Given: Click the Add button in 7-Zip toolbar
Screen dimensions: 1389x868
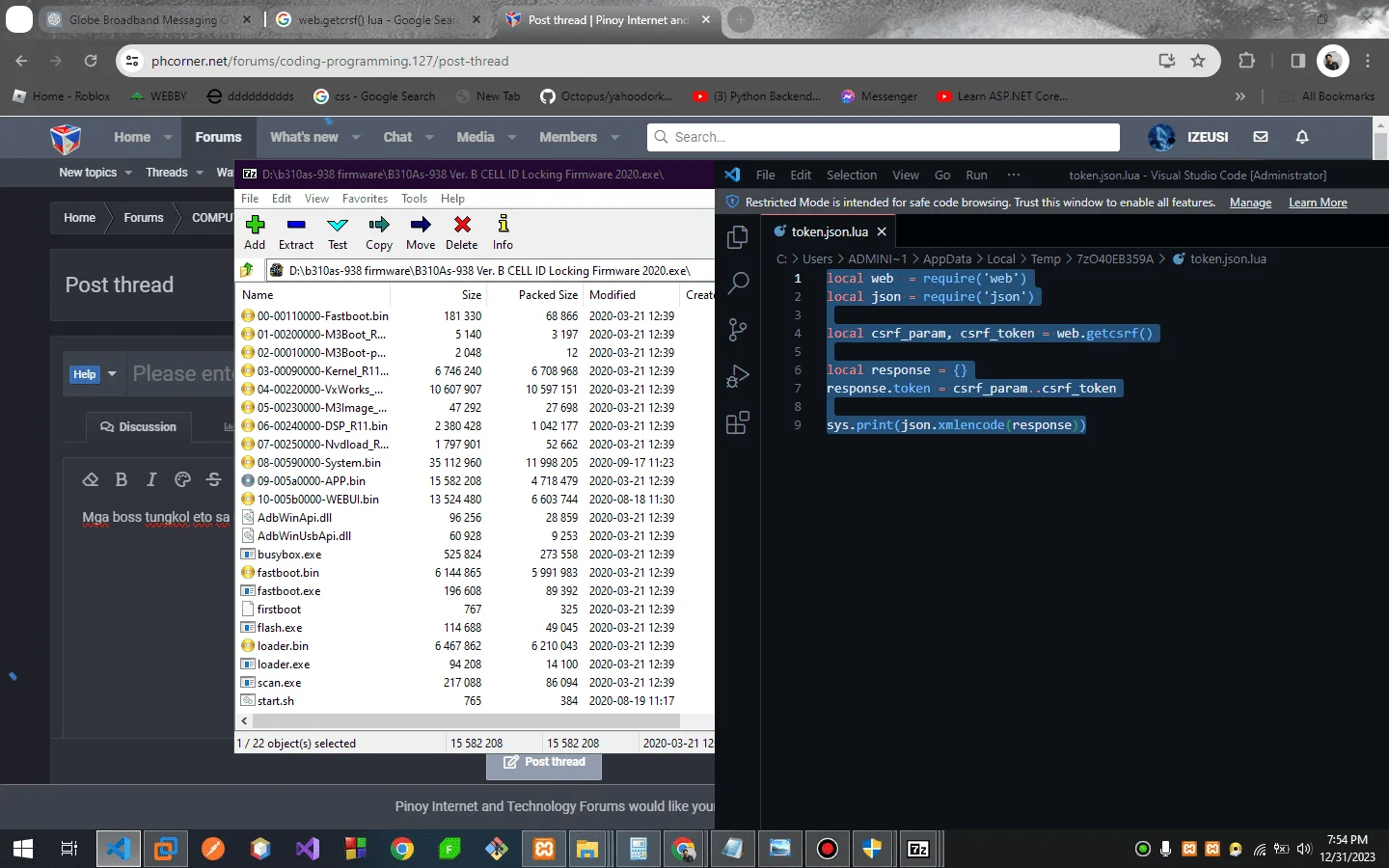Looking at the screenshot, I should coord(255,232).
